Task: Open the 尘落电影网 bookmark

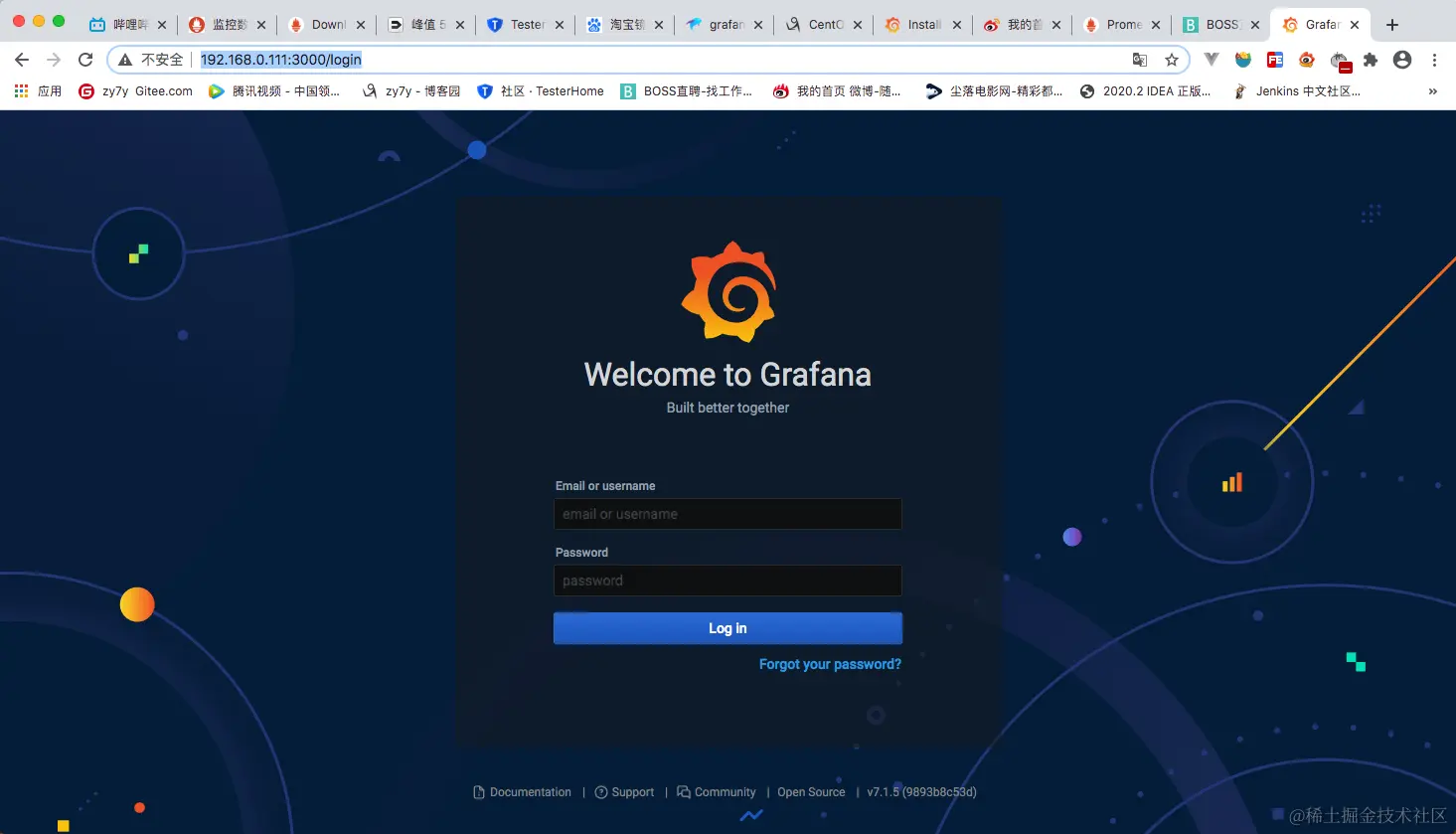Action: pos(994,90)
